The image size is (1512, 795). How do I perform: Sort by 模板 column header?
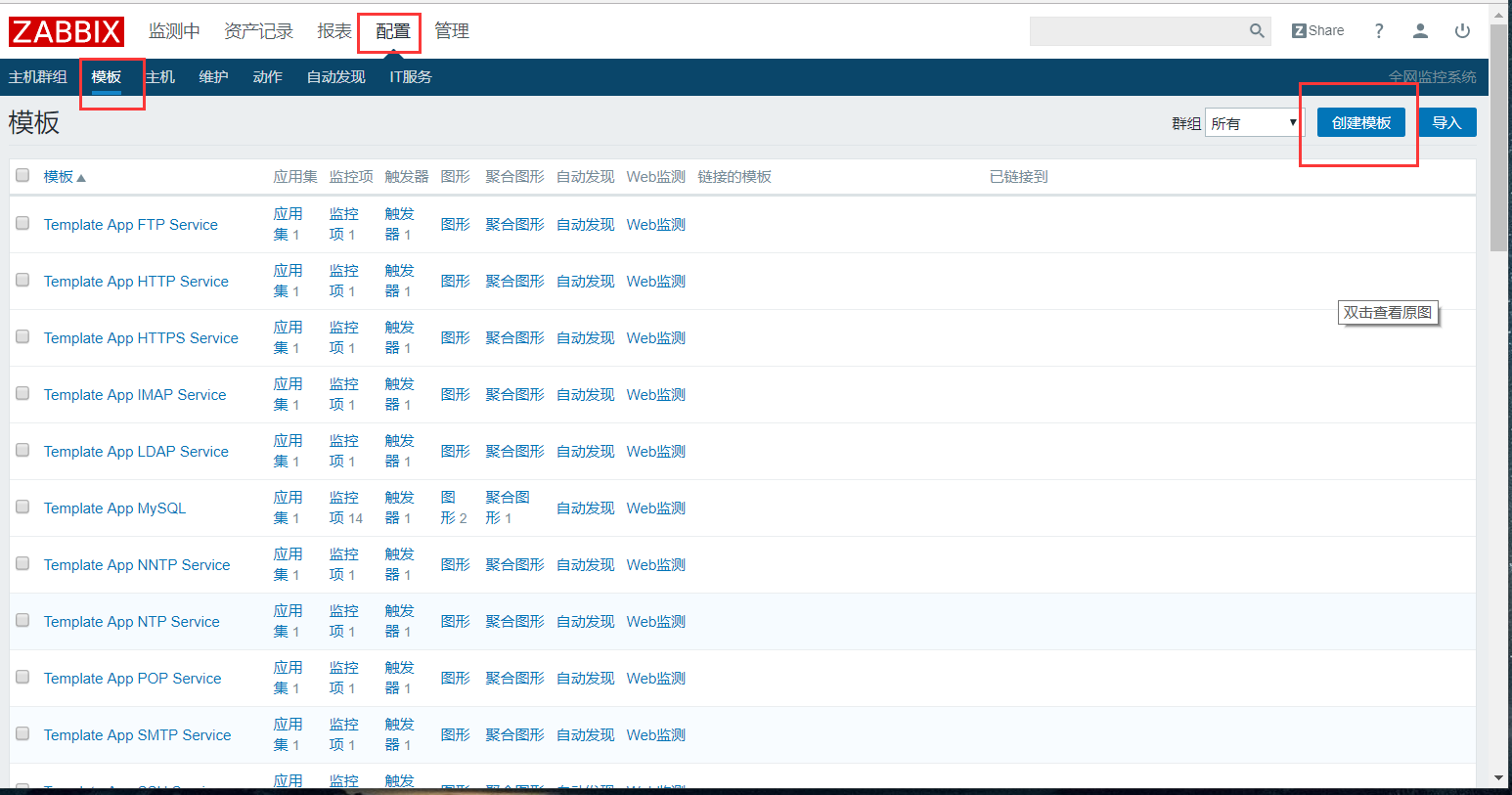click(x=65, y=177)
